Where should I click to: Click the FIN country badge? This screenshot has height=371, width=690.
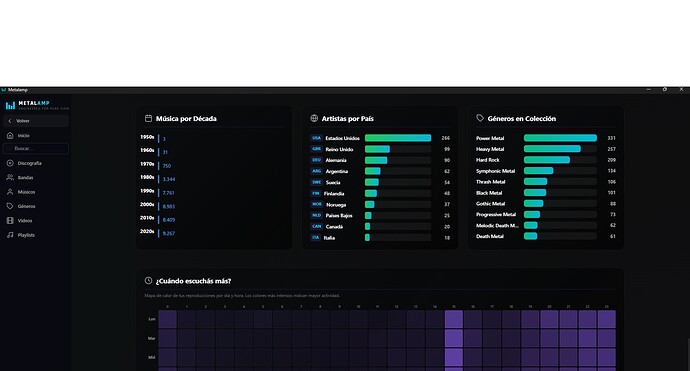click(x=316, y=193)
